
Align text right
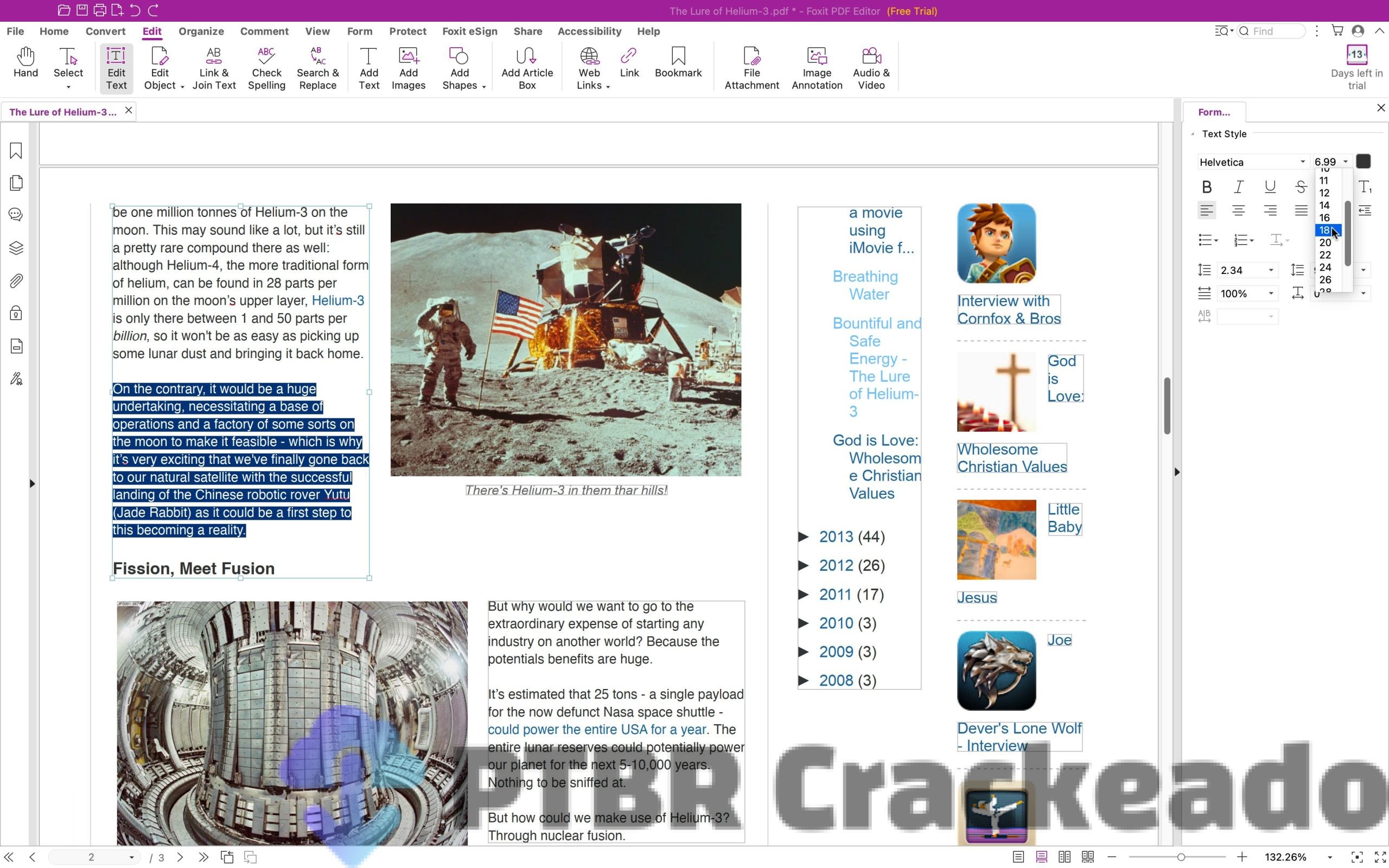coord(1270,210)
